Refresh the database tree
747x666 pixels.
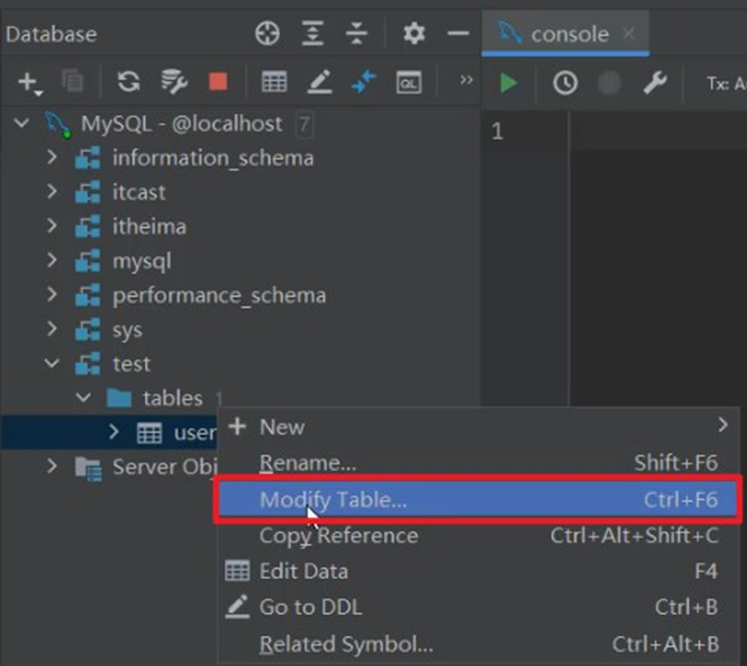[x=128, y=82]
